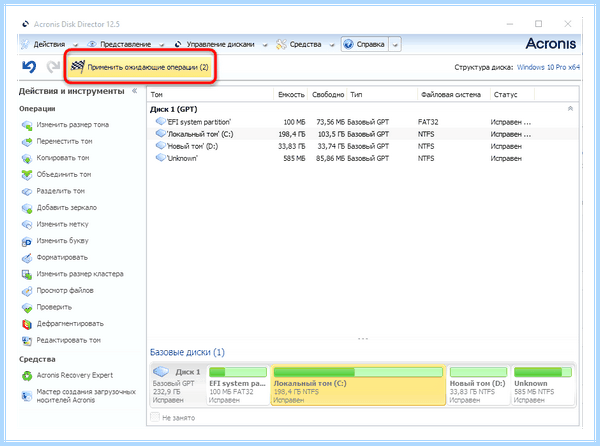Select the browse files icon (Просмотр файлов)
The width and height of the screenshot is (600, 446).
click(27, 291)
